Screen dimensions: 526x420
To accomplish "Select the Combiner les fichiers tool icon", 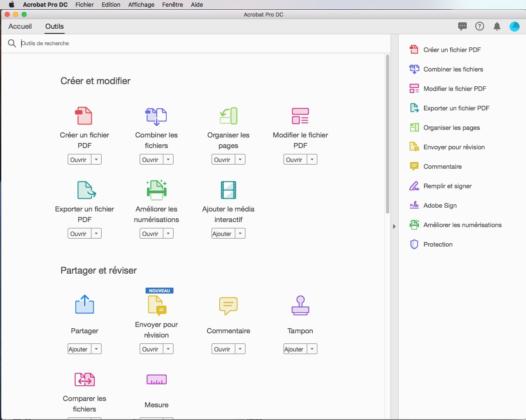I will click(156, 116).
